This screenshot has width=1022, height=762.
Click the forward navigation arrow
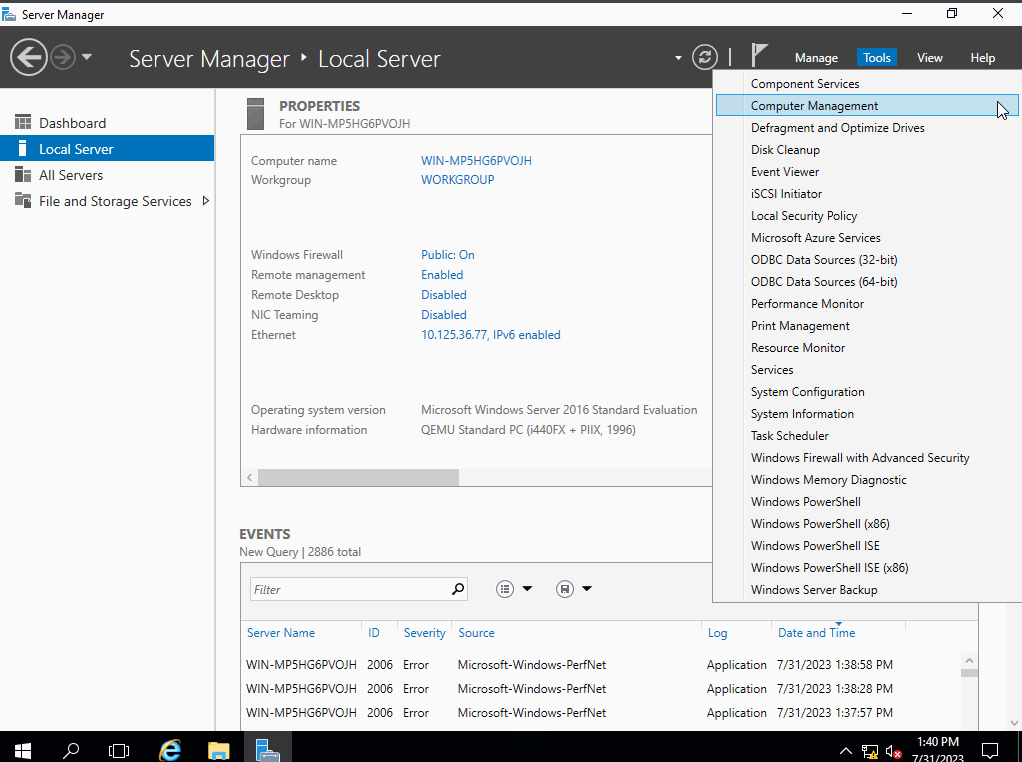[63, 57]
